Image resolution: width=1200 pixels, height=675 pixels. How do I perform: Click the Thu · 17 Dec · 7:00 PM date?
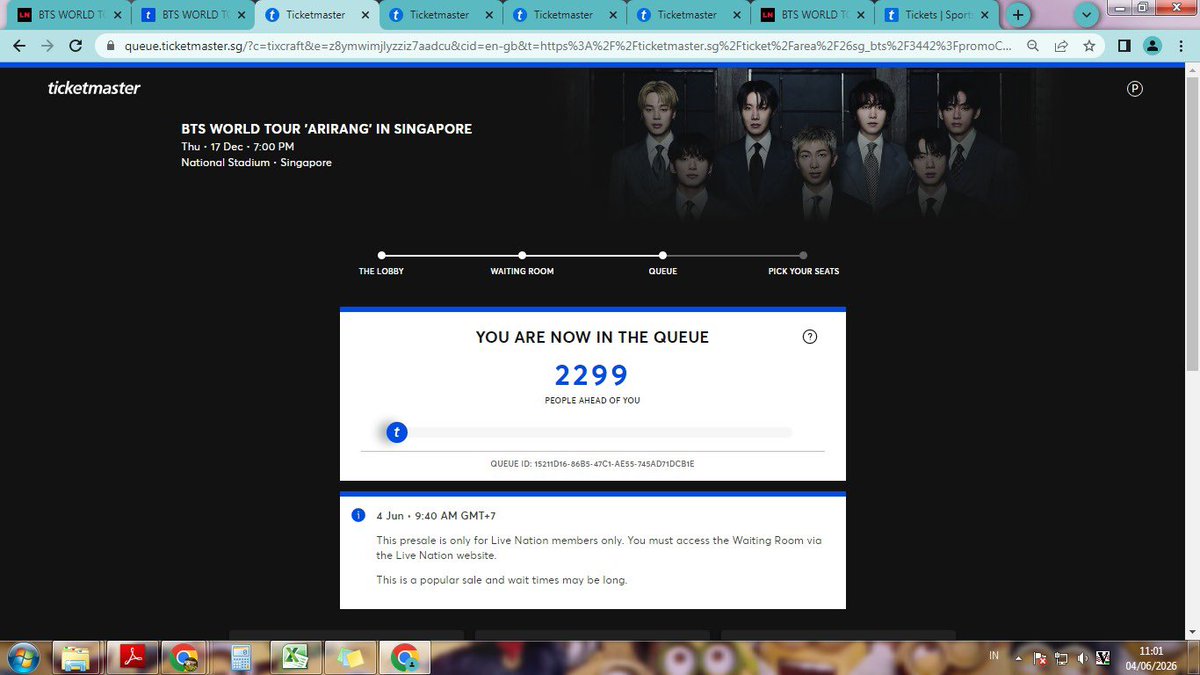238,146
